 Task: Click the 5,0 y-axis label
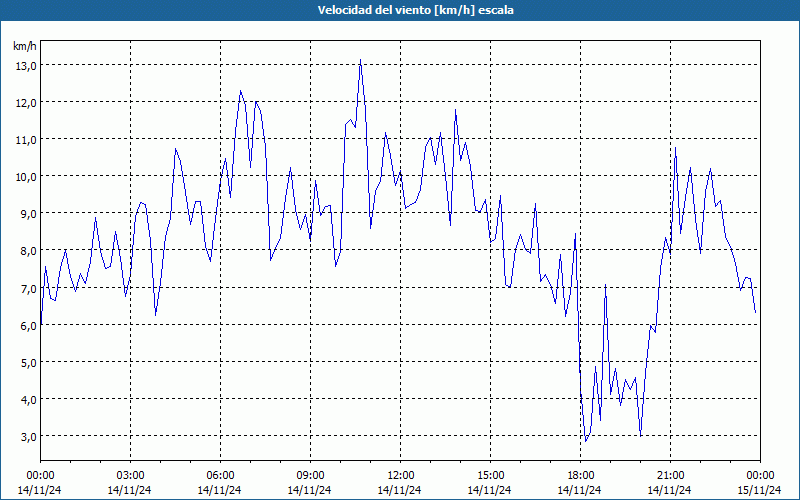click(28, 362)
